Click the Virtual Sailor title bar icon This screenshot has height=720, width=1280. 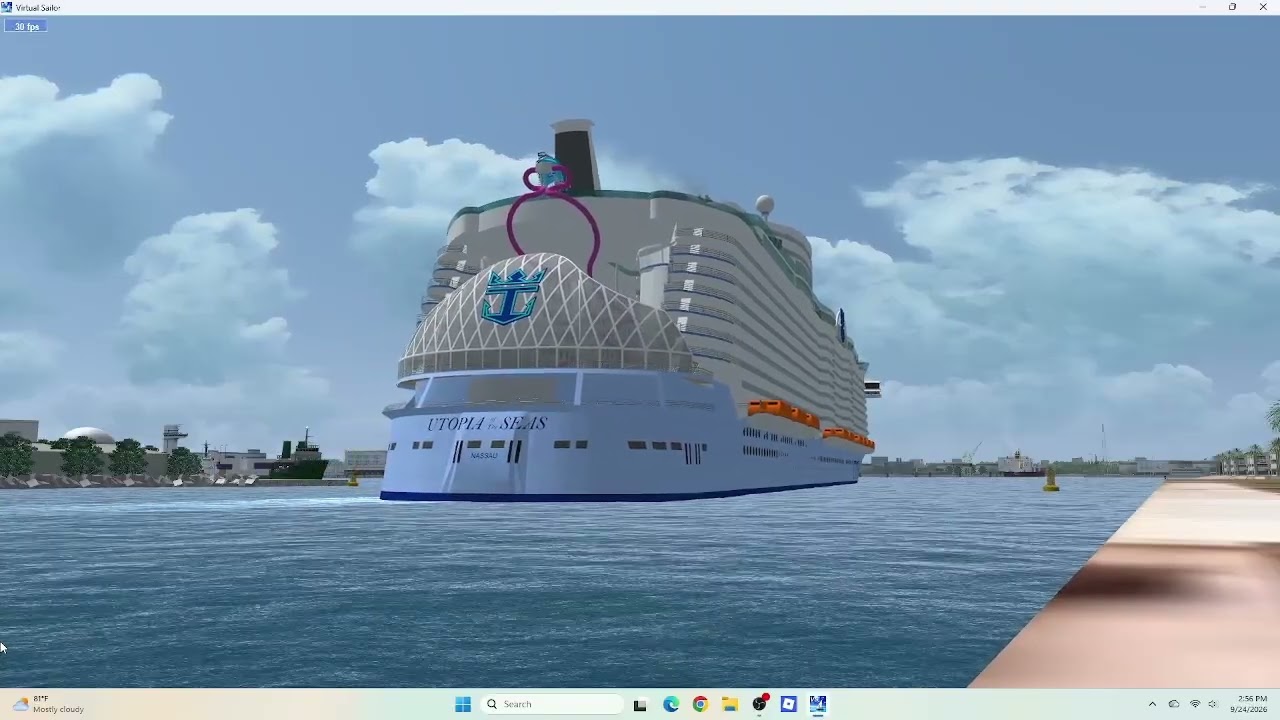coord(6,7)
